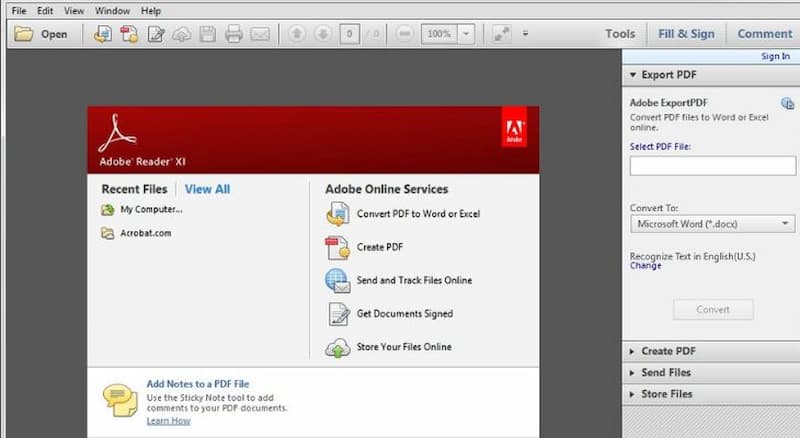The width and height of the screenshot is (800, 438).
Task: Click the cloud upload toolbar icon
Action: 182,34
